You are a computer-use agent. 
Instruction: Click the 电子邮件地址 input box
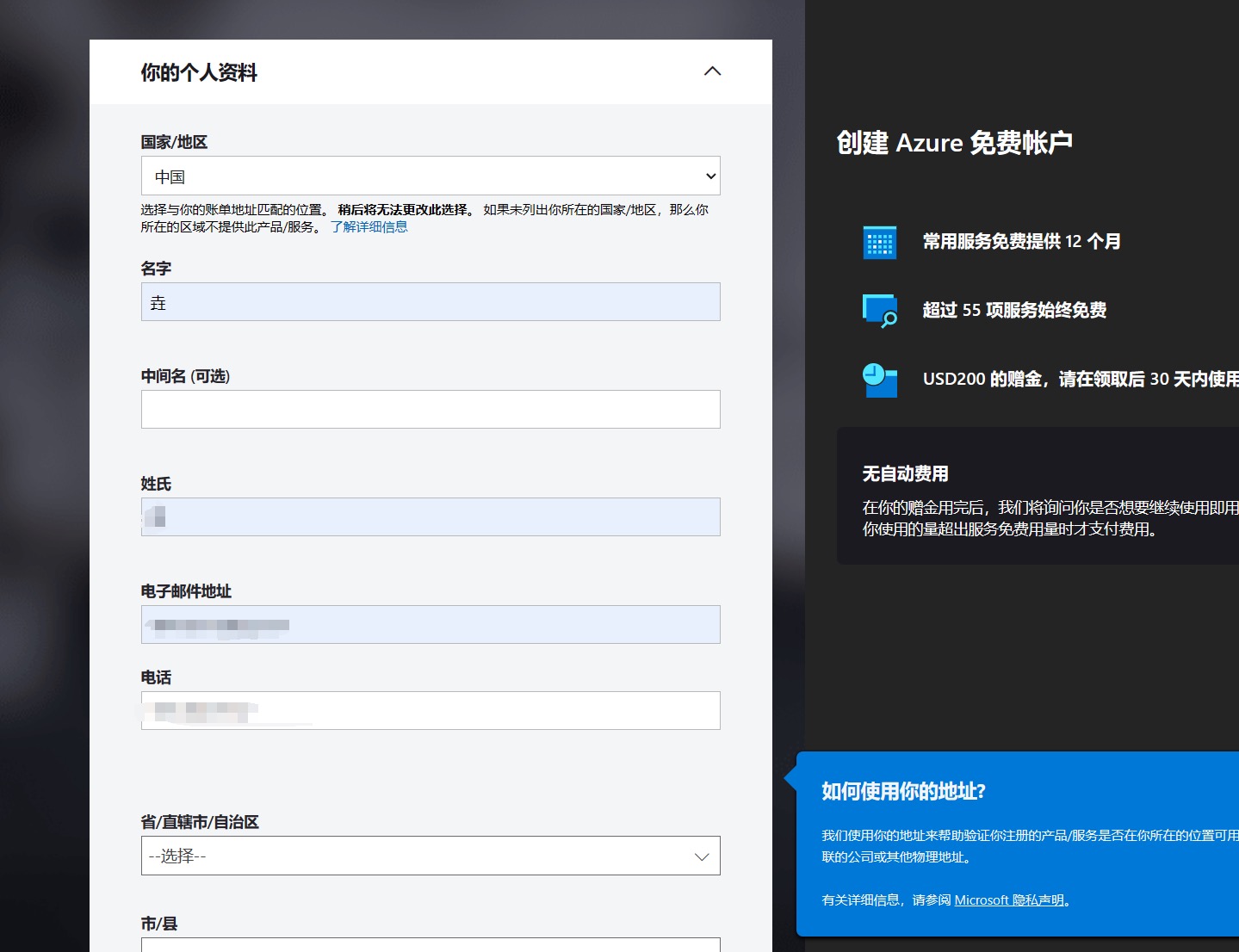pos(431,625)
